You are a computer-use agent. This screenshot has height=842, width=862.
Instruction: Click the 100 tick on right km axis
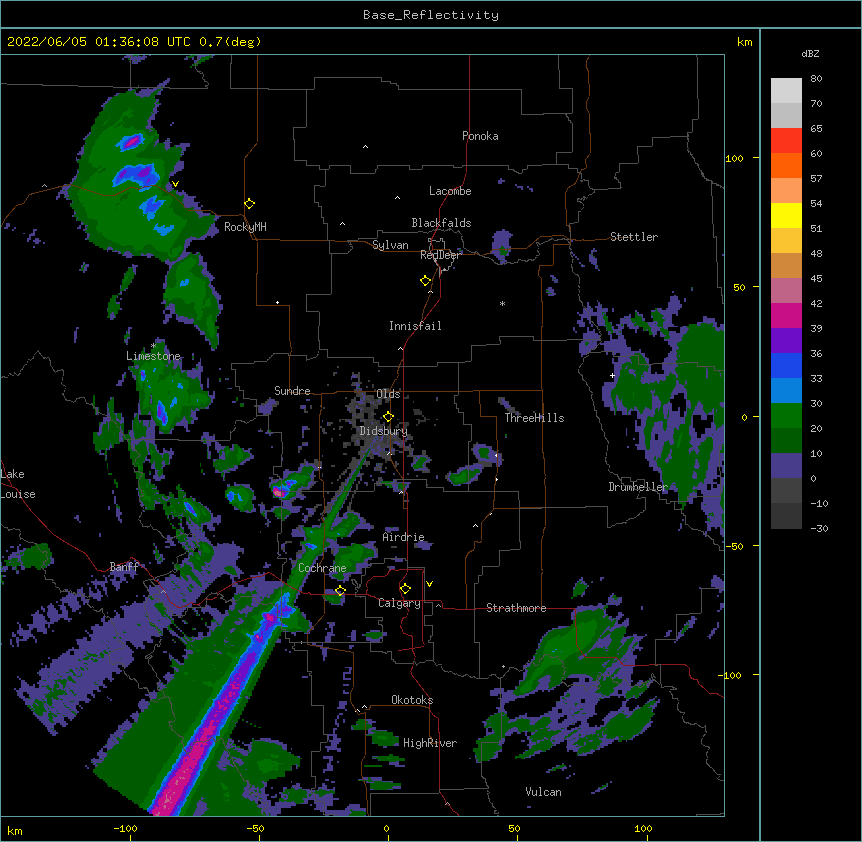tap(734, 158)
